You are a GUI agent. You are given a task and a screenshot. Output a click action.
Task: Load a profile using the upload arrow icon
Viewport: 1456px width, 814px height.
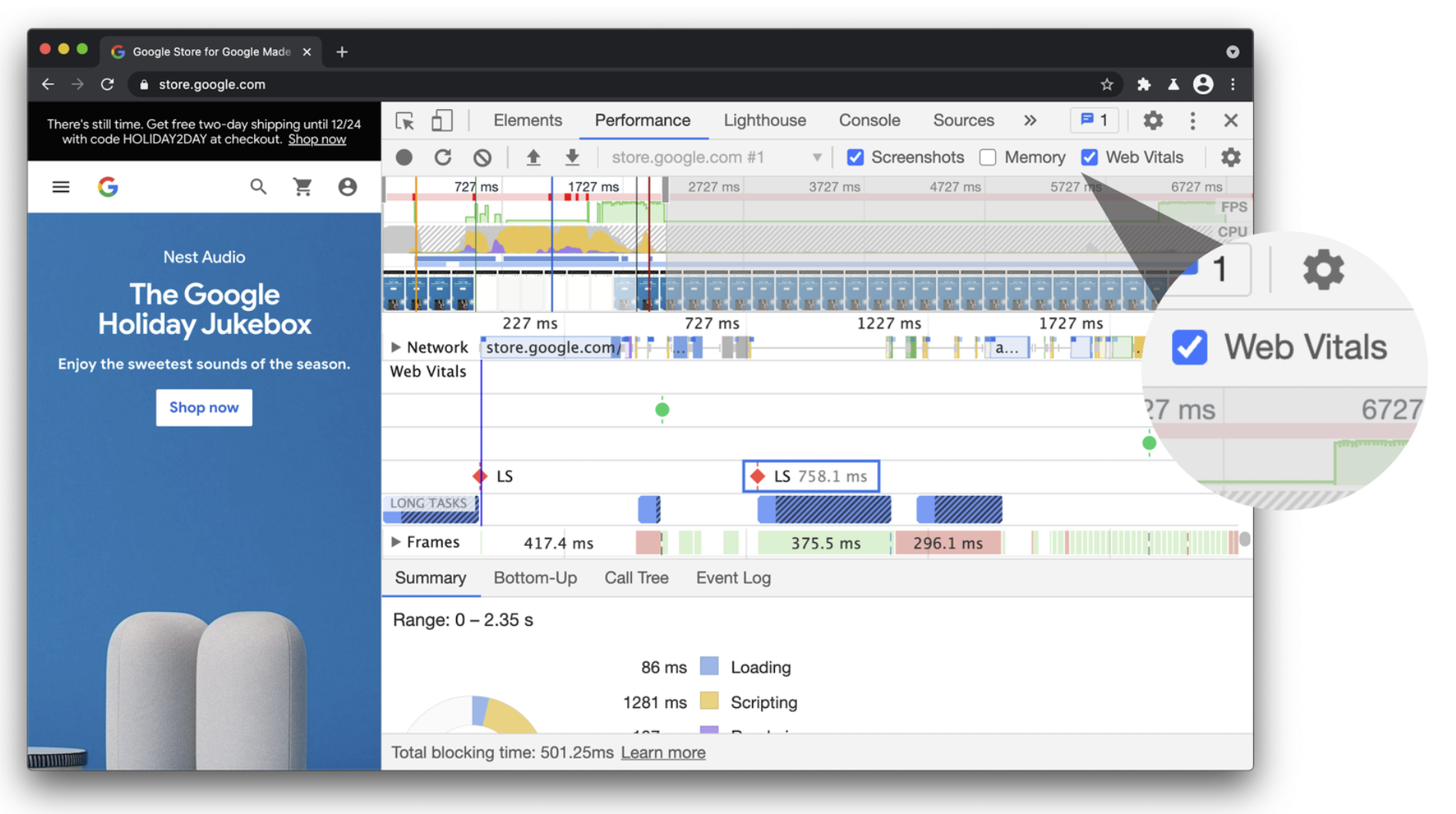pos(534,157)
